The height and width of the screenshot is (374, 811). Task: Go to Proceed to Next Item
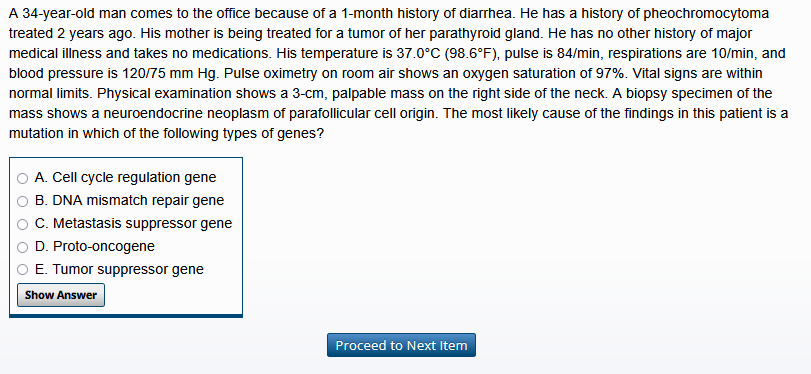coord(401,345)
